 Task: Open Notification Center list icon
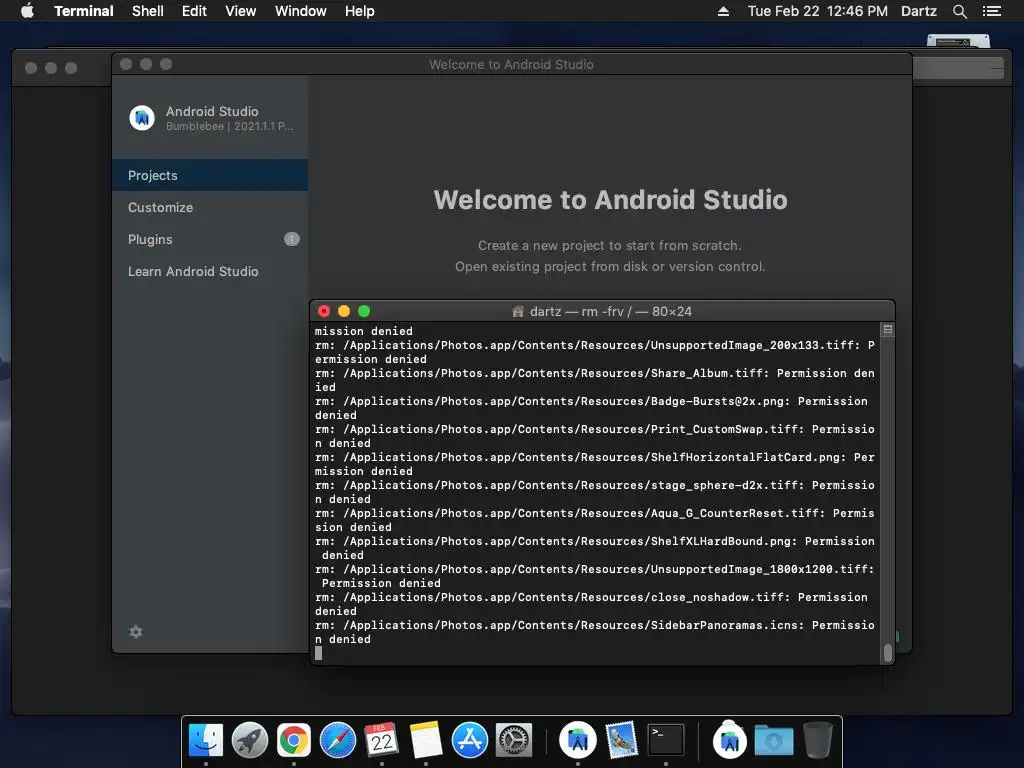tap(991, 11)
